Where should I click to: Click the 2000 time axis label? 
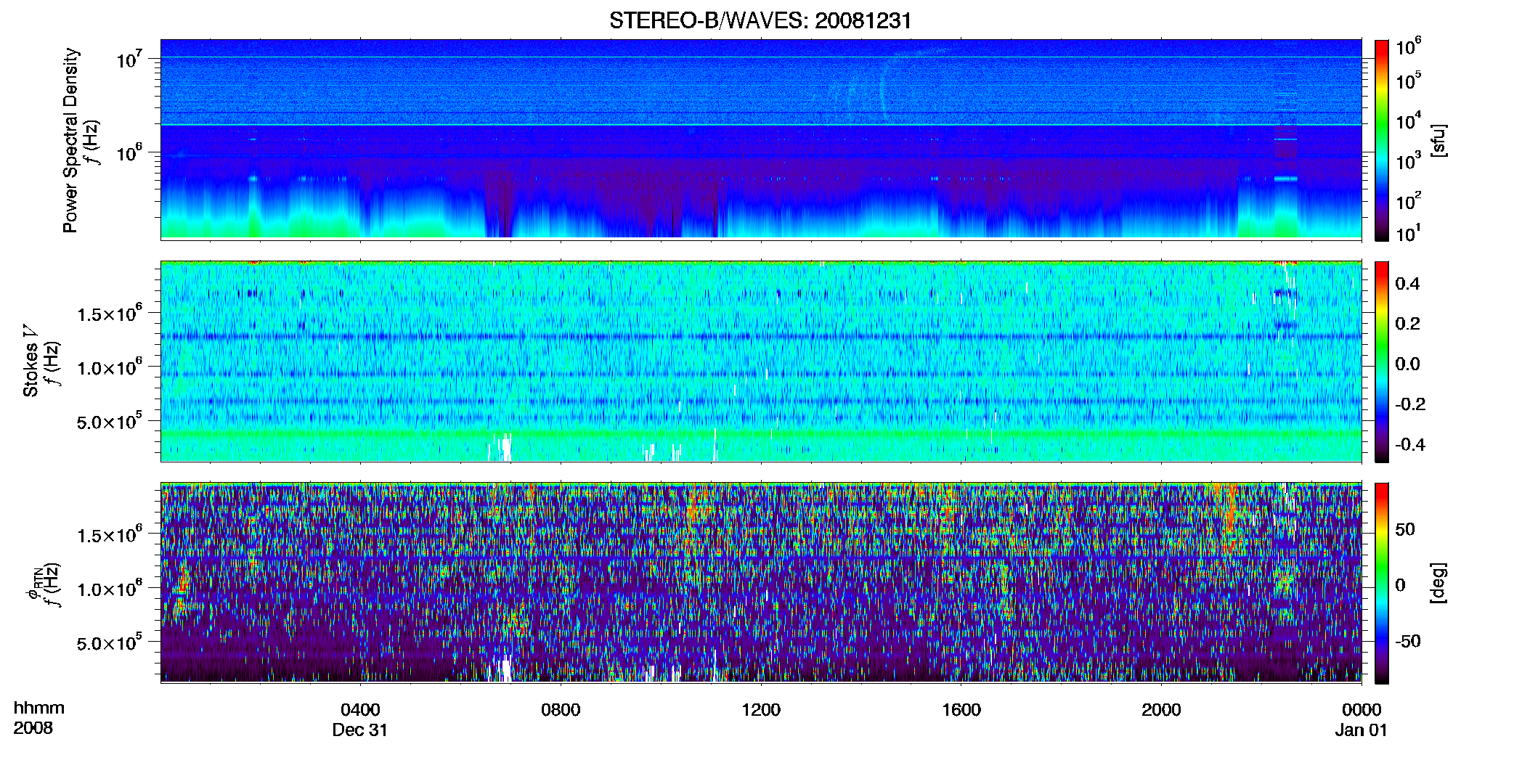pos(1161,710)
